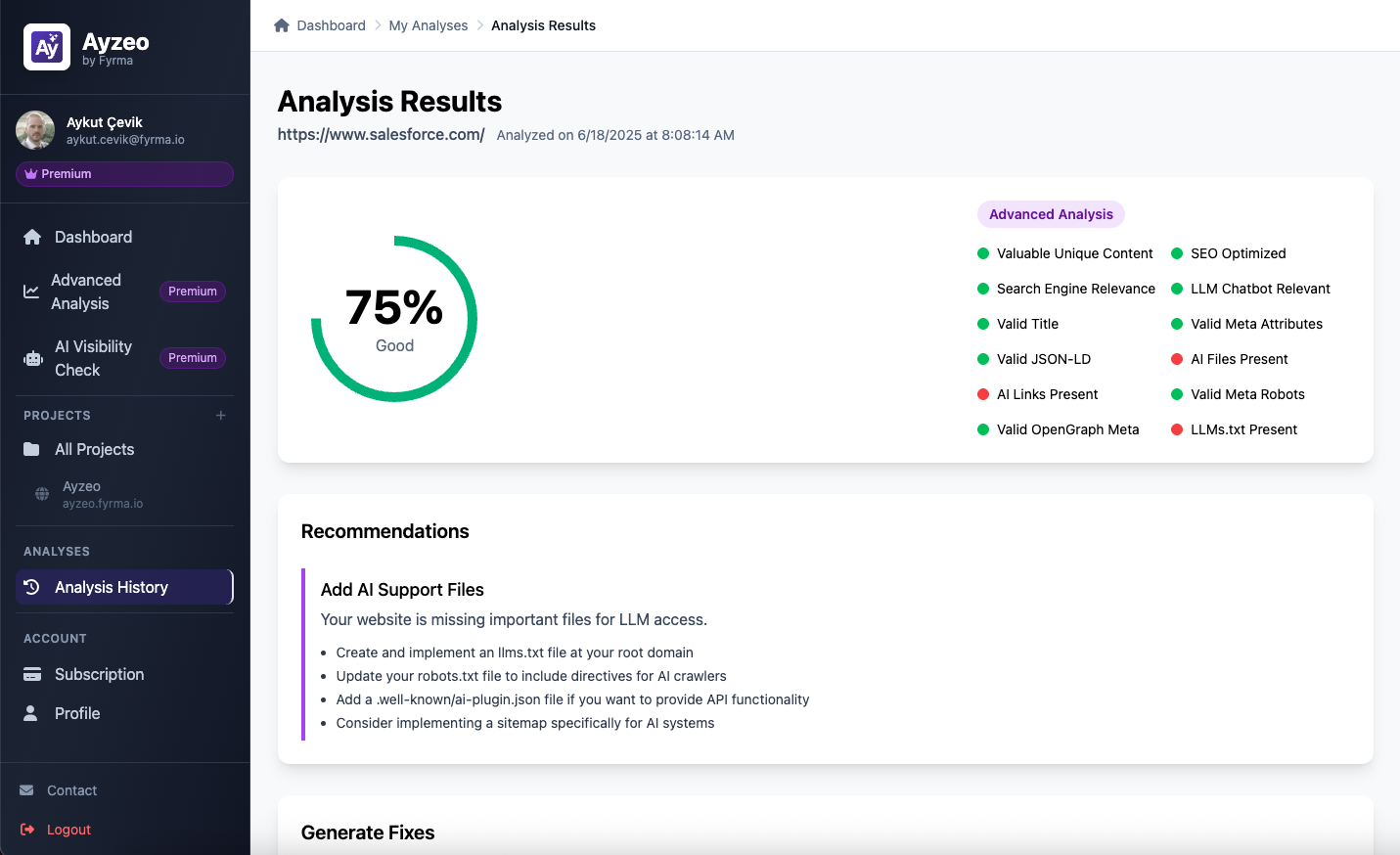Open Analysis History in sidebar
Screen dimensions: 1400x855
pyautogui.click(x=112, y=587)
